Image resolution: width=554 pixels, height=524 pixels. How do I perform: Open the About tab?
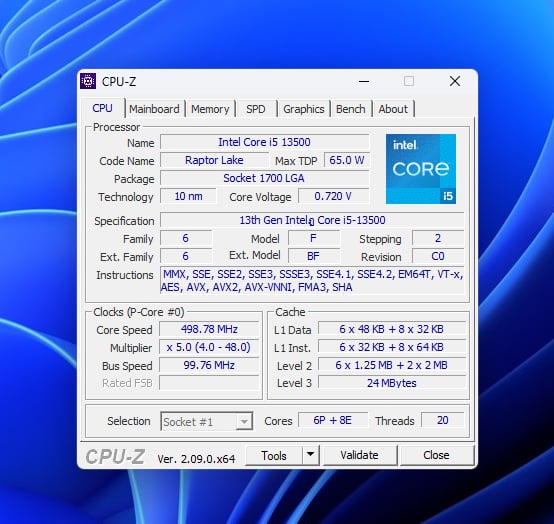pyautogui.click(x=393, y=109)
